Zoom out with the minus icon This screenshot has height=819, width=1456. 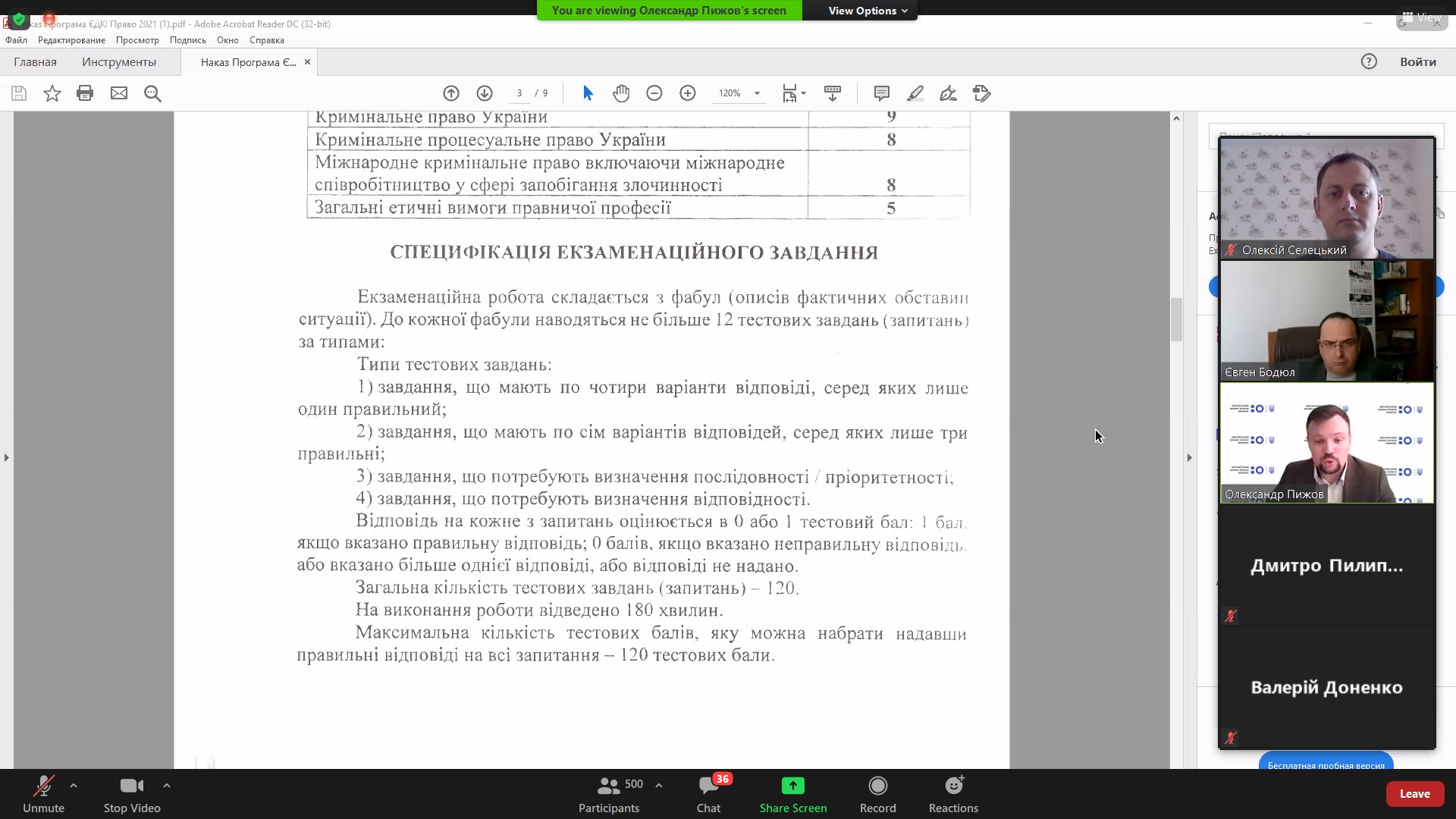(x=654, y=93)
